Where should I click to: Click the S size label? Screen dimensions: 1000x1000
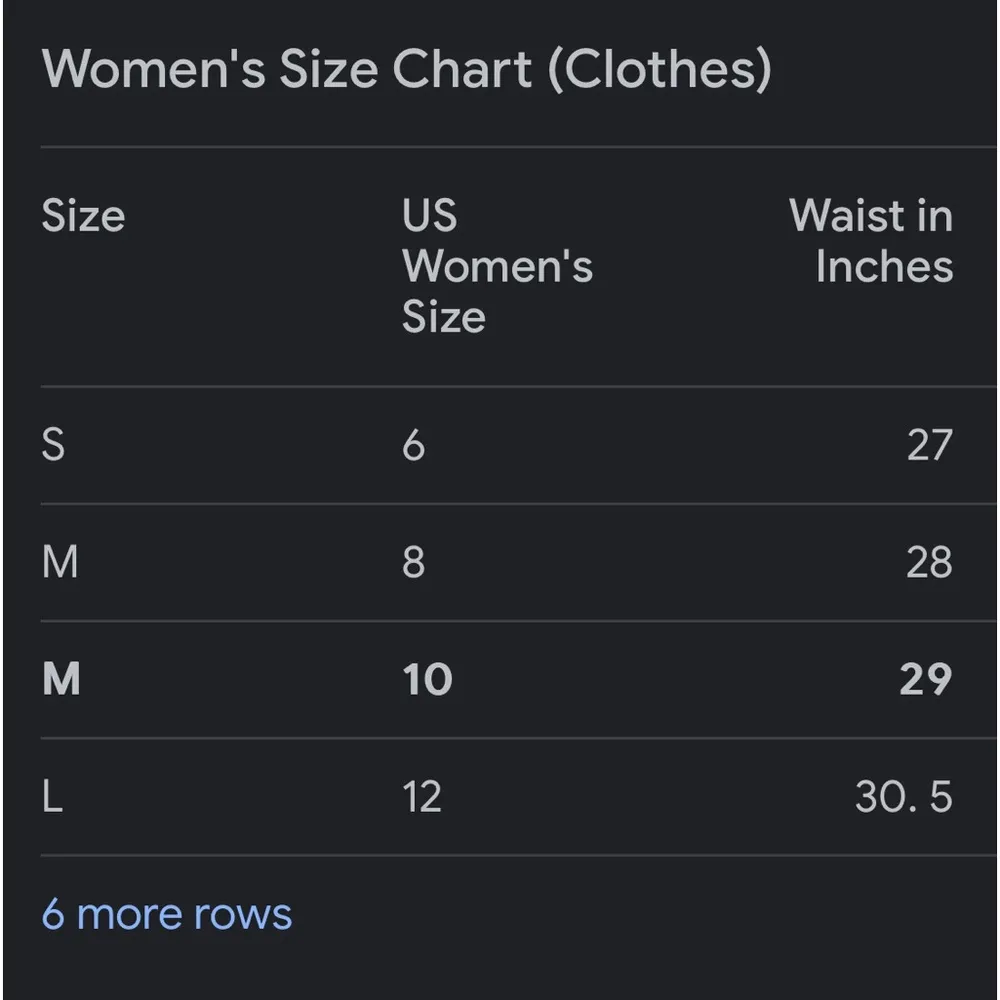(51, 446)
